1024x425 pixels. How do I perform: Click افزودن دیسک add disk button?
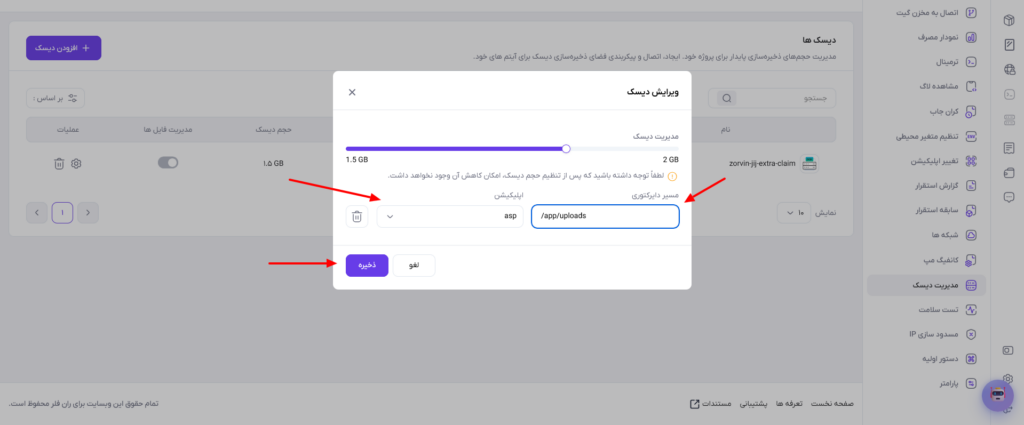63,48
